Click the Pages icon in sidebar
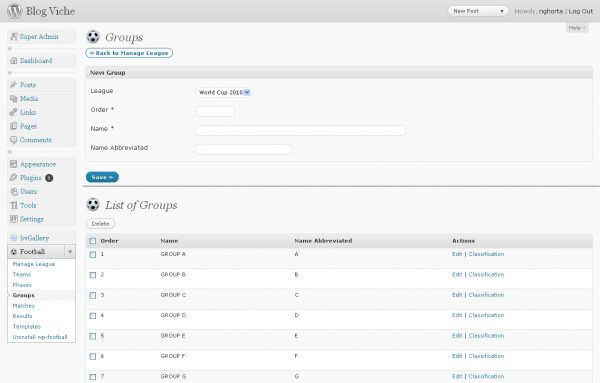The height and width of the screenshot is (383, 600). point(14,126)
